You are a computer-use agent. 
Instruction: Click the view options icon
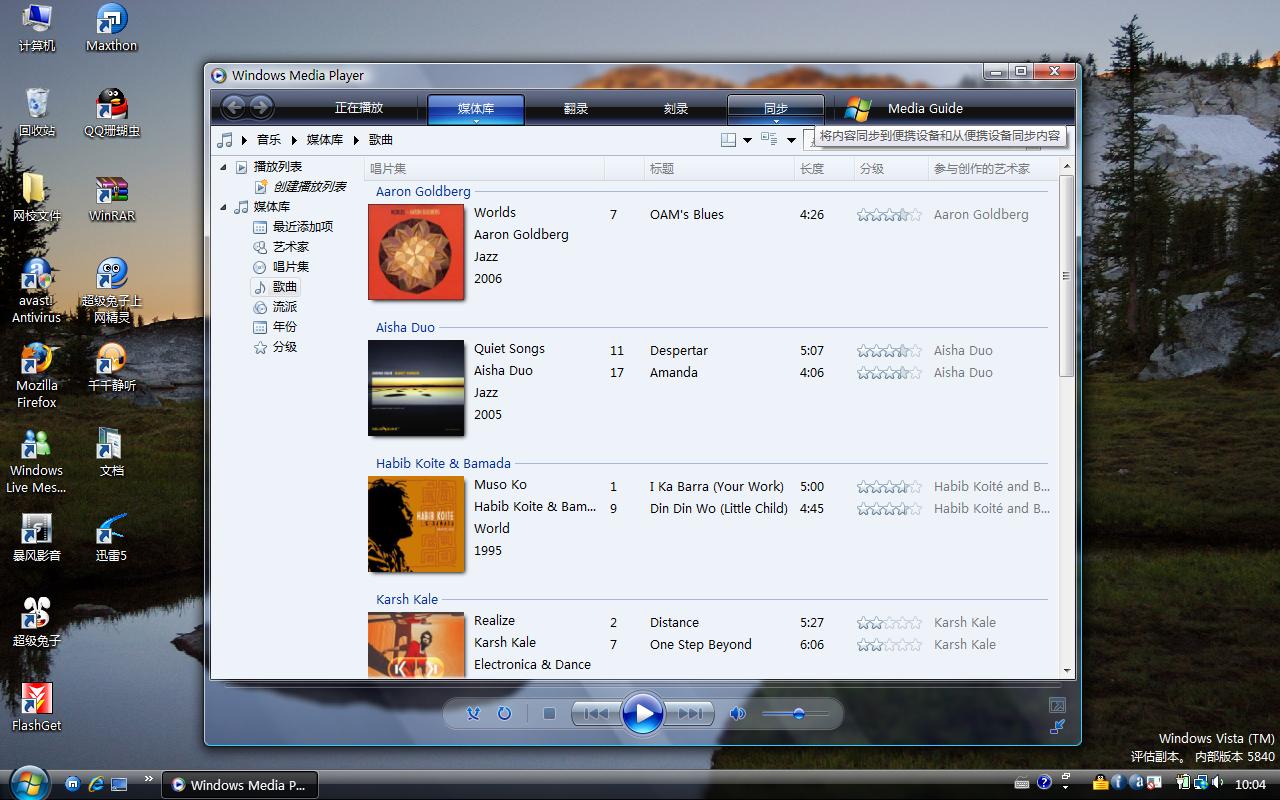click(x=769, y=140)
